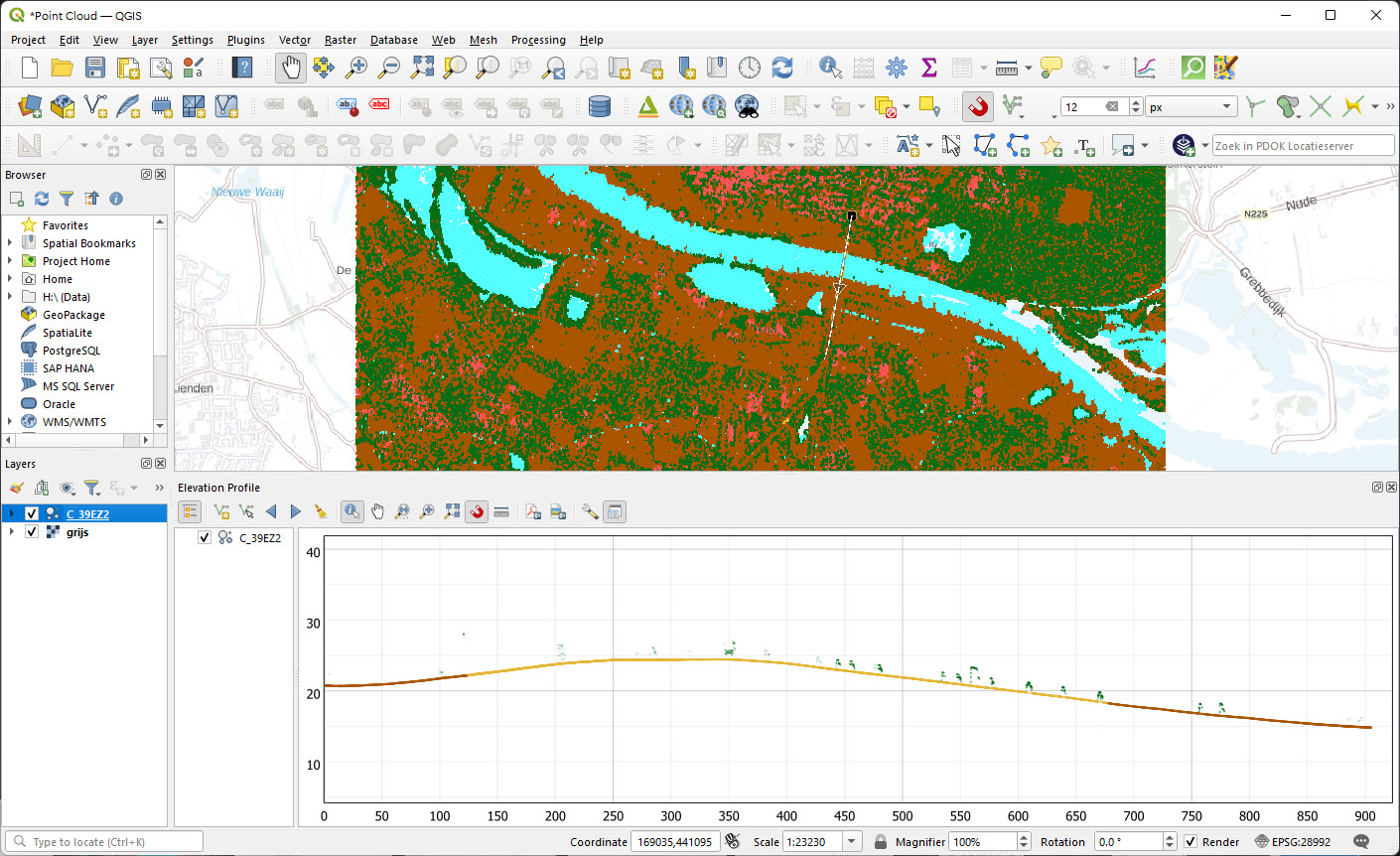This screenshot has width=1400, height=856.
Task: Show the Statistical Summary panel
Action: click(928, 68)
